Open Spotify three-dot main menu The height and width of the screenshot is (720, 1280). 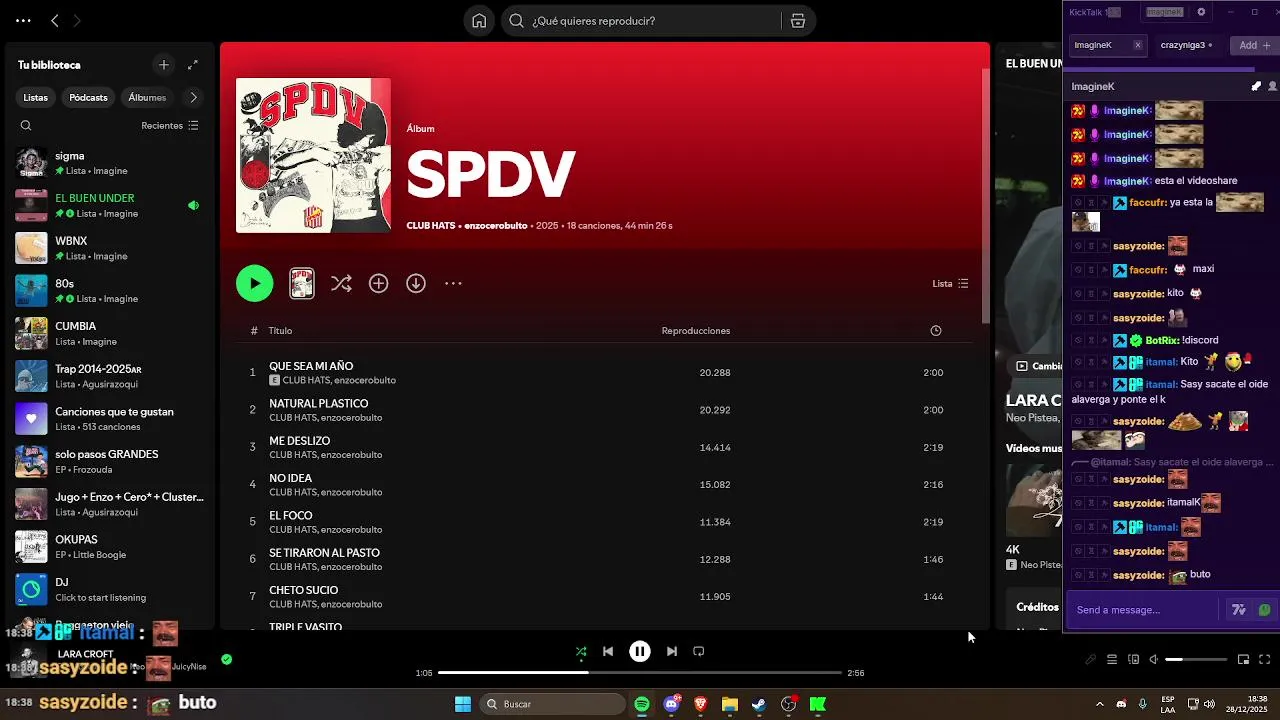coord(23,20)
